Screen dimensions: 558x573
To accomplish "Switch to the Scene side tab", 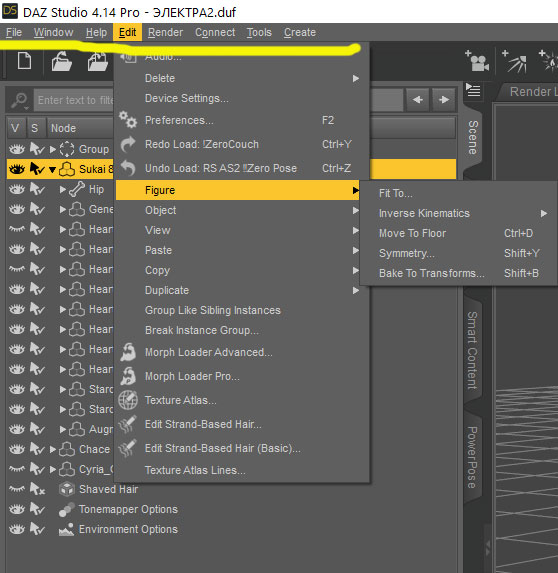I will [x=473, y=138].
